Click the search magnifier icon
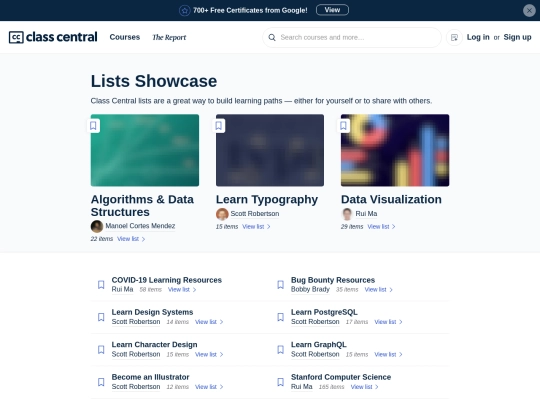This screenshot has height=405, width=540. click(x=272, y=37)
